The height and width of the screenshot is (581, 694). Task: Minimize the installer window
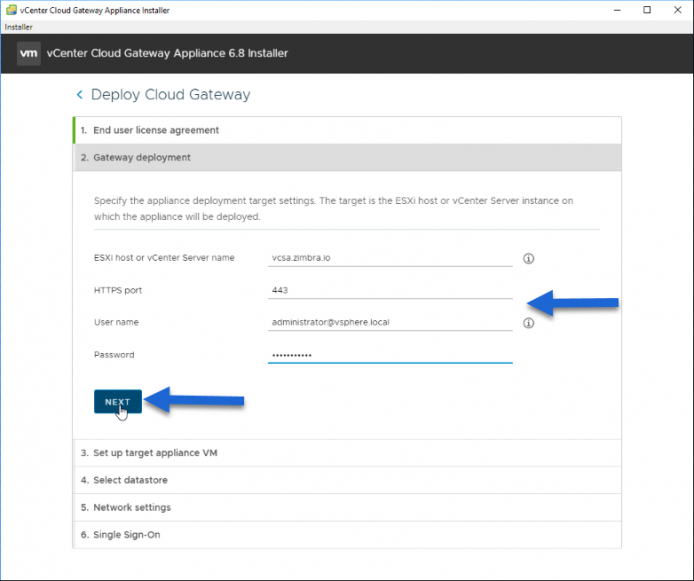pyautogui.click(x=617, y=10)
